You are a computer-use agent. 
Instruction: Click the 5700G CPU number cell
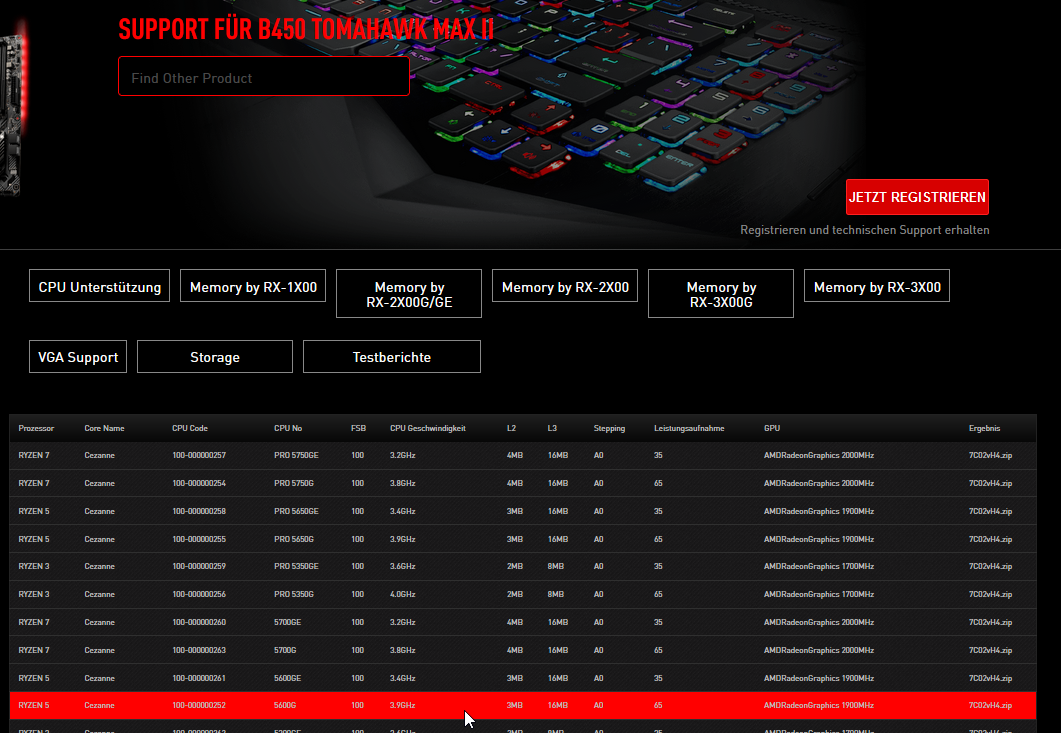tap(285, 650)
